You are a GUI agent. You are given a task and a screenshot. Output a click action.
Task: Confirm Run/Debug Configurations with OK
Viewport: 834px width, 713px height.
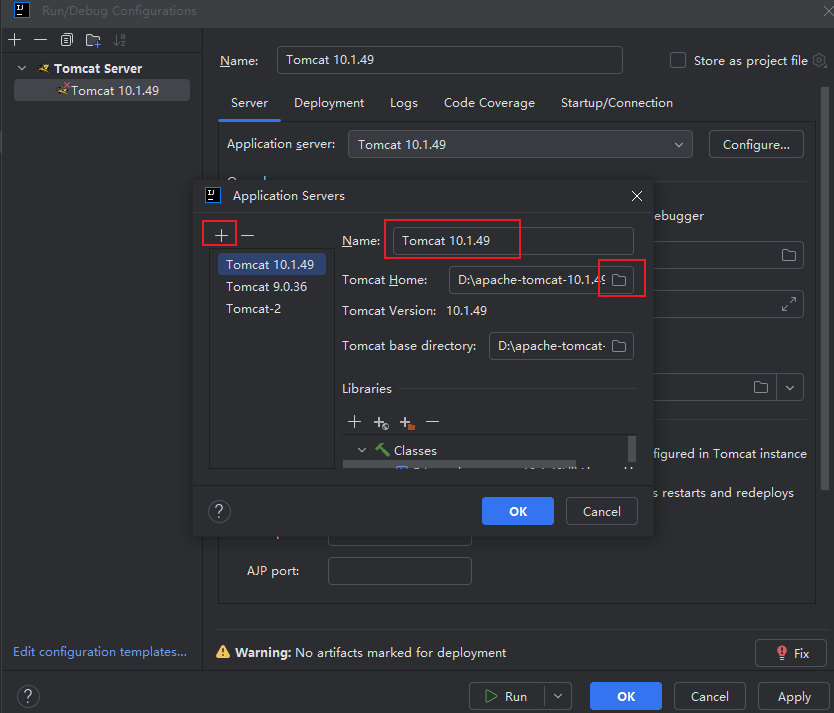click(626, 696)
